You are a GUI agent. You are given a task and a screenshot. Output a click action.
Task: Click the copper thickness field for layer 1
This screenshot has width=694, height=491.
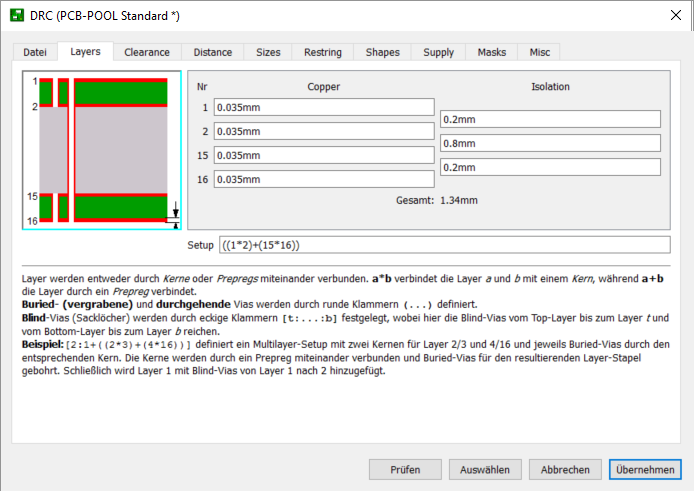point(324,107)
